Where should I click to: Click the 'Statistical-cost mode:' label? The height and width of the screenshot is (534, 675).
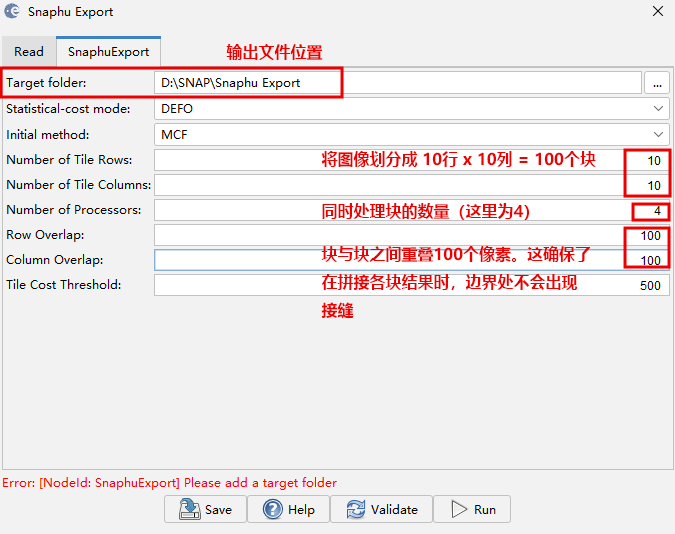(x=68, y=109)
